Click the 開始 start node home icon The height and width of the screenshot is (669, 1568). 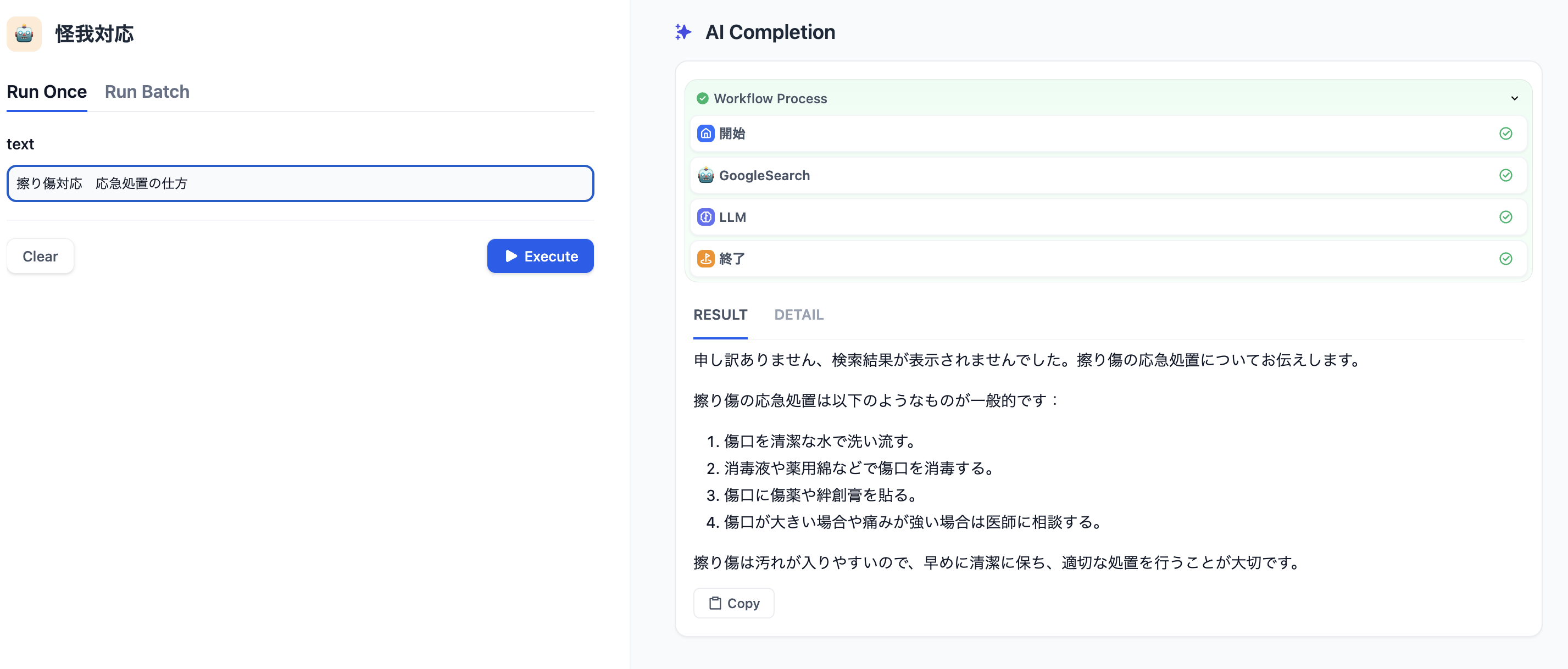point(705,133)
